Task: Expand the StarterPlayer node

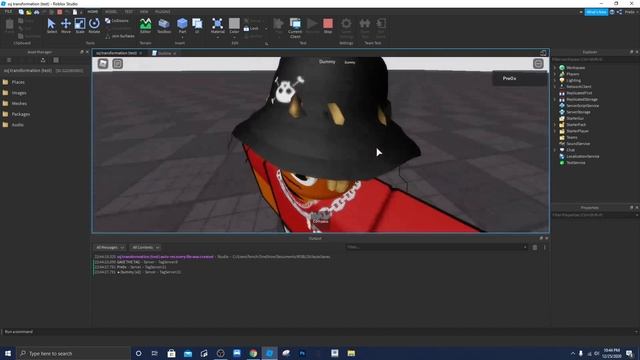Action: coord(555,131)
